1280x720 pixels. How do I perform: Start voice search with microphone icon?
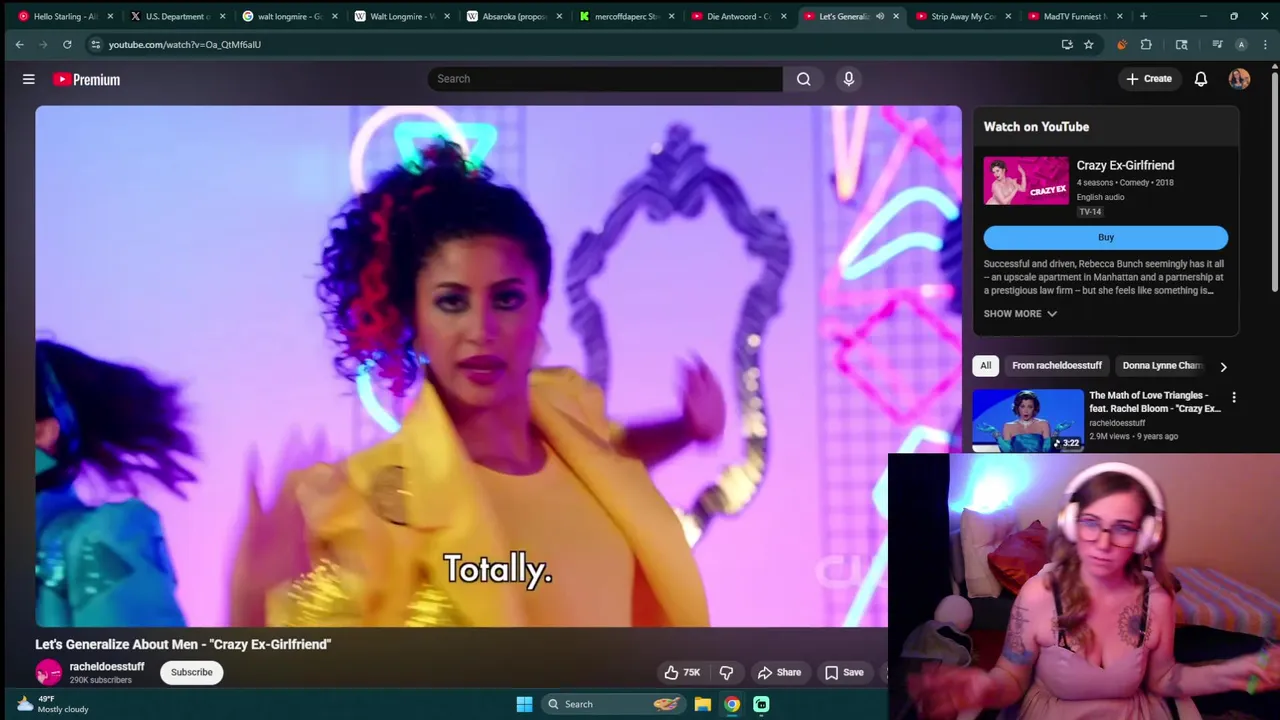click(x=849, y=79)
